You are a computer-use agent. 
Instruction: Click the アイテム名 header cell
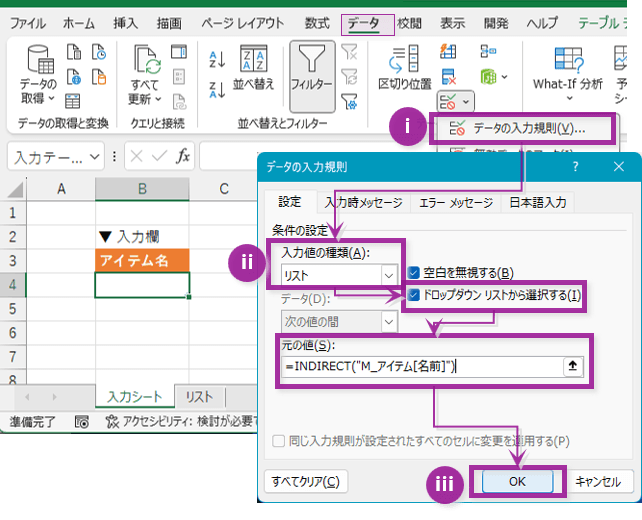[142, 261]
